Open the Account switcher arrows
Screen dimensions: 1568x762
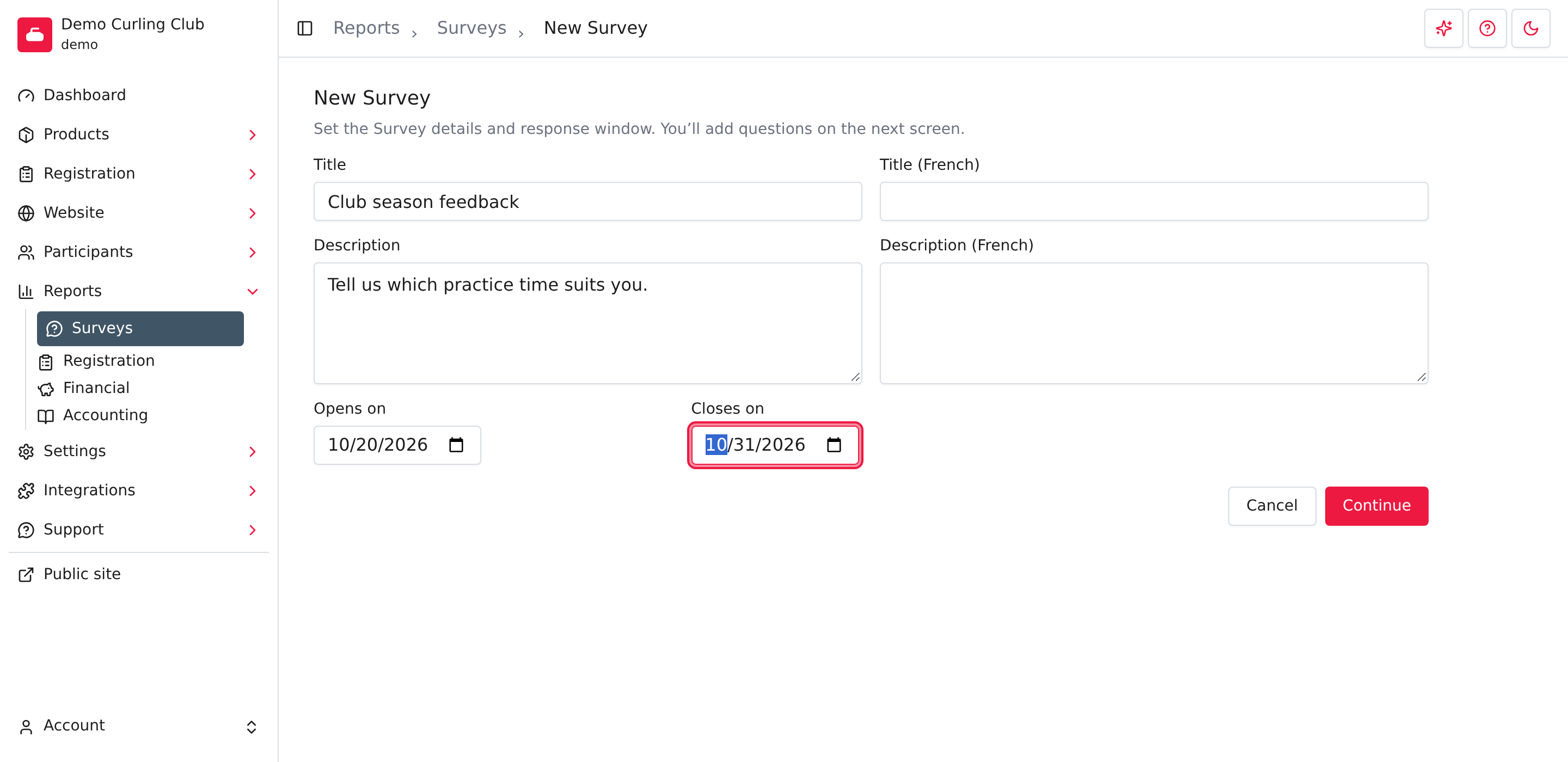[252, 727]
